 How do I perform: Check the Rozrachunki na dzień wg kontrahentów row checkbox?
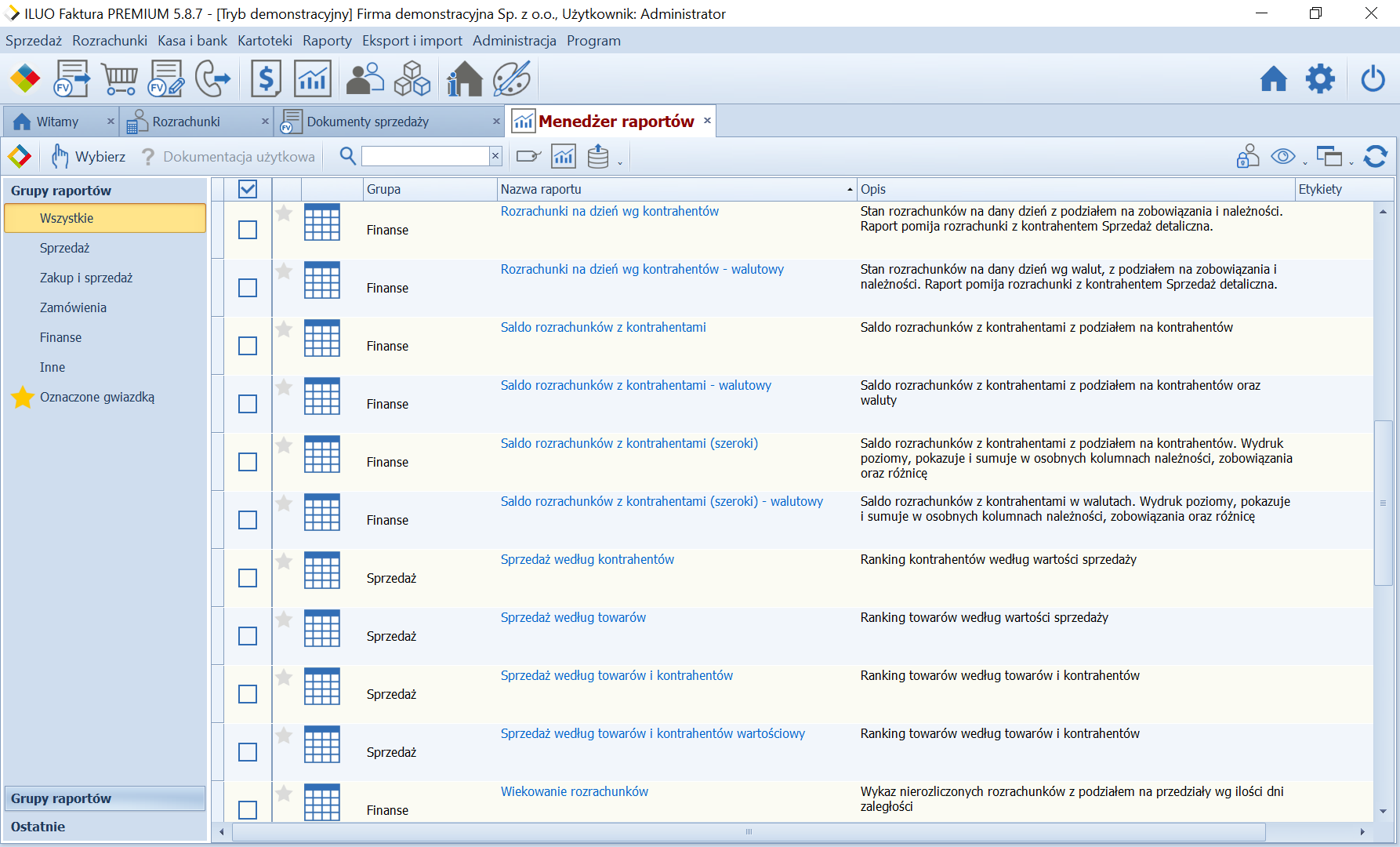248,230
